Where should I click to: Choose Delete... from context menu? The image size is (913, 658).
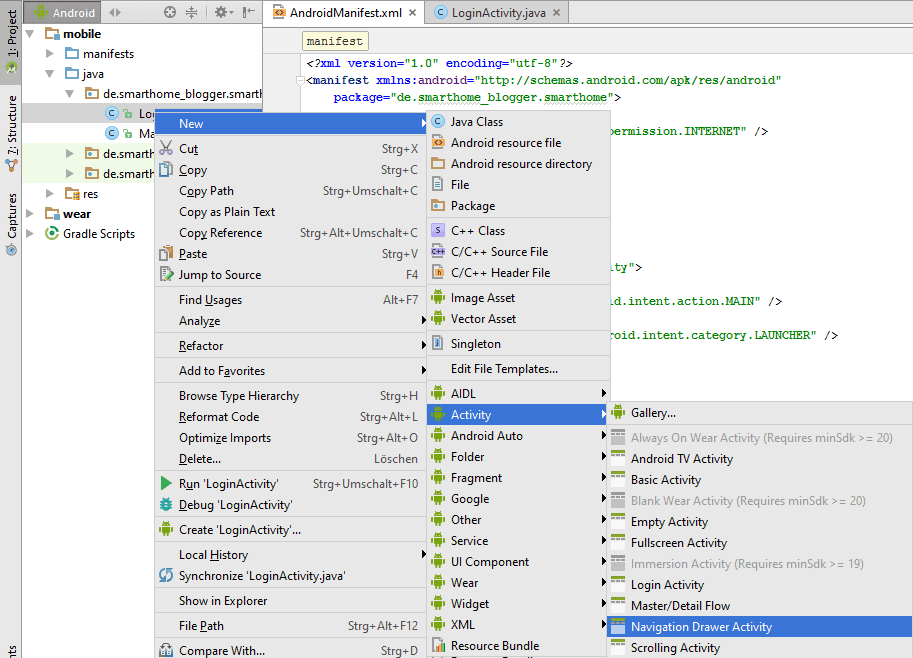[291, 458]
